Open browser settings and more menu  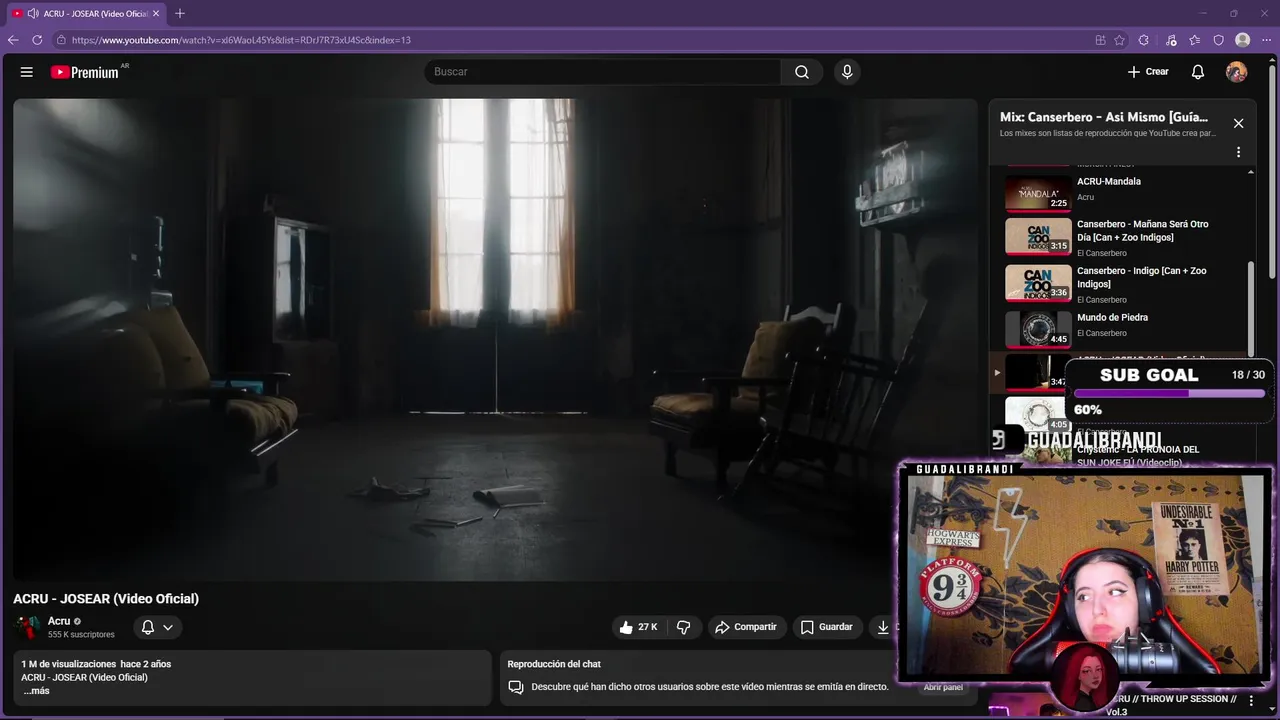pyautogui.click(x=1267, y=40)
